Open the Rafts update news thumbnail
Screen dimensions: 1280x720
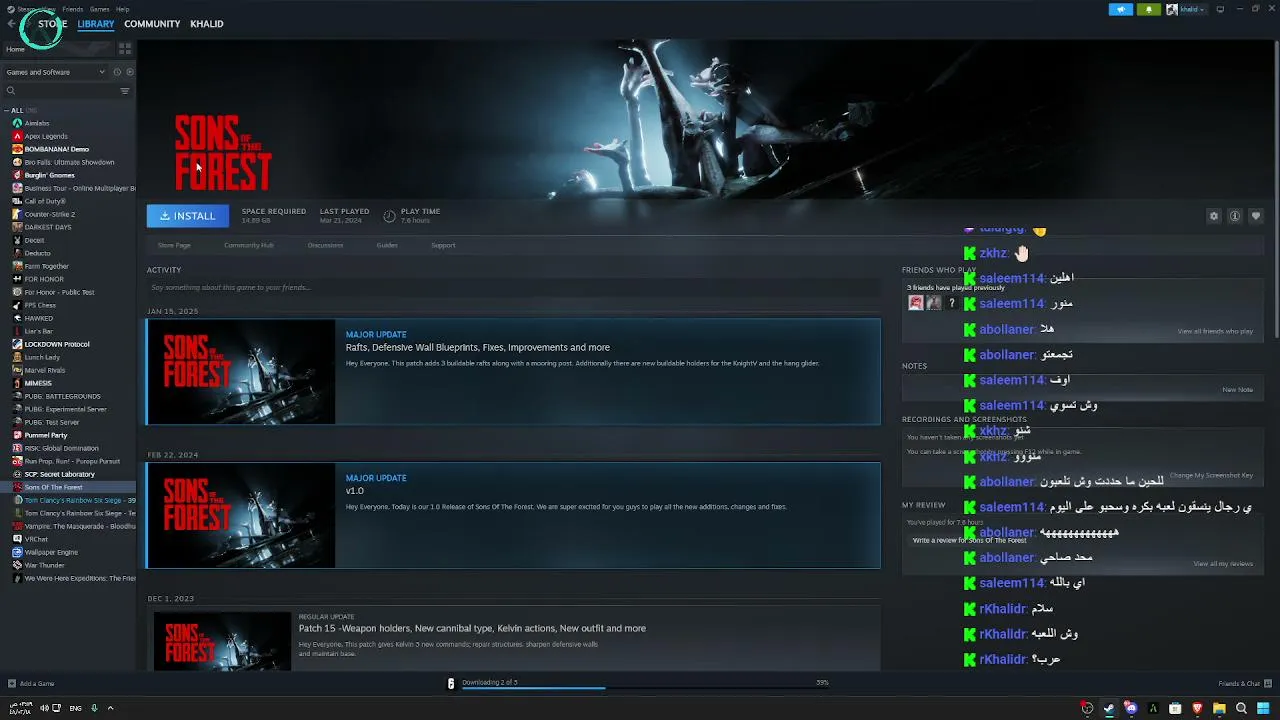pos(241,372)
